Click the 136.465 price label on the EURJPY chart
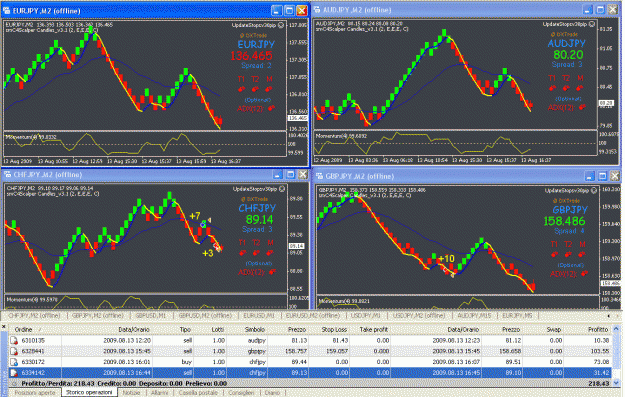Image resolution: width=625 pixels, height=397 pixels. click(252, 55)
